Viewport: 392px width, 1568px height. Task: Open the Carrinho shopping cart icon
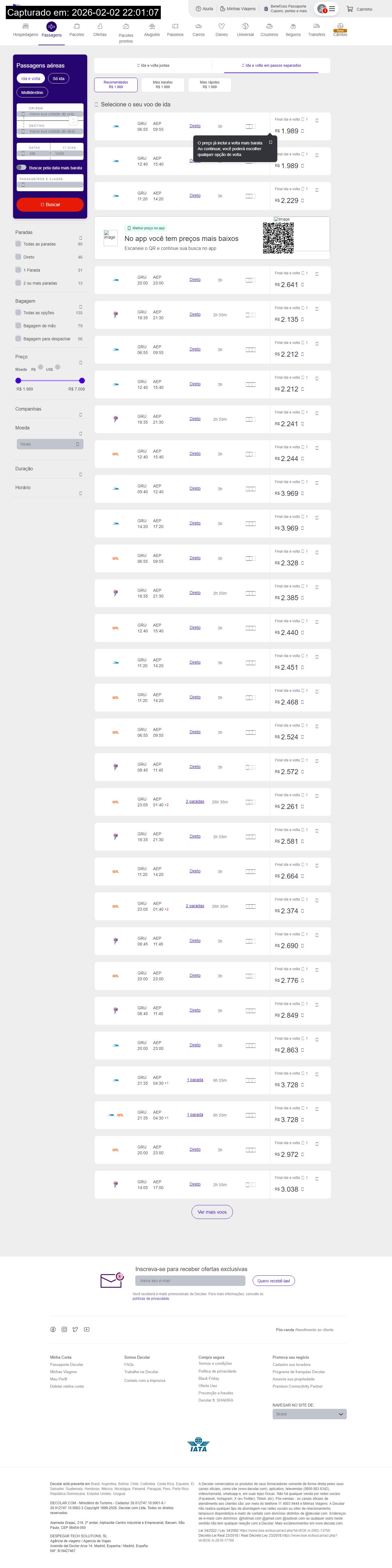pyautogui.click(x=350, y=9)
